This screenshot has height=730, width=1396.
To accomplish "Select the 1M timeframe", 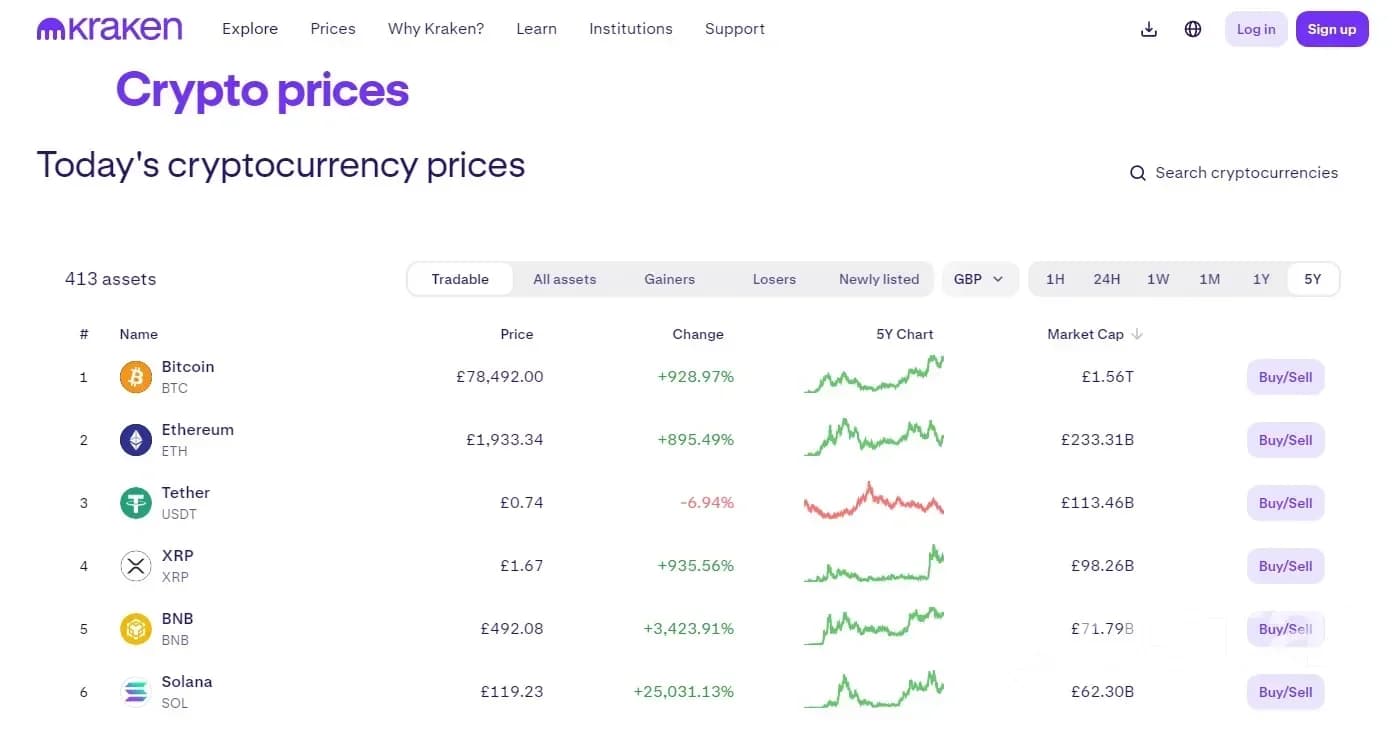I will pos(1210,279).
